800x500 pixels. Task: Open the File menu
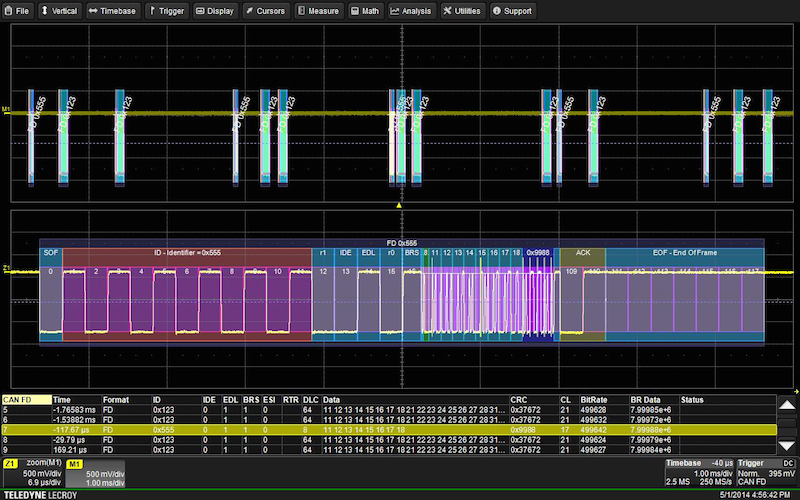(18, 11)
